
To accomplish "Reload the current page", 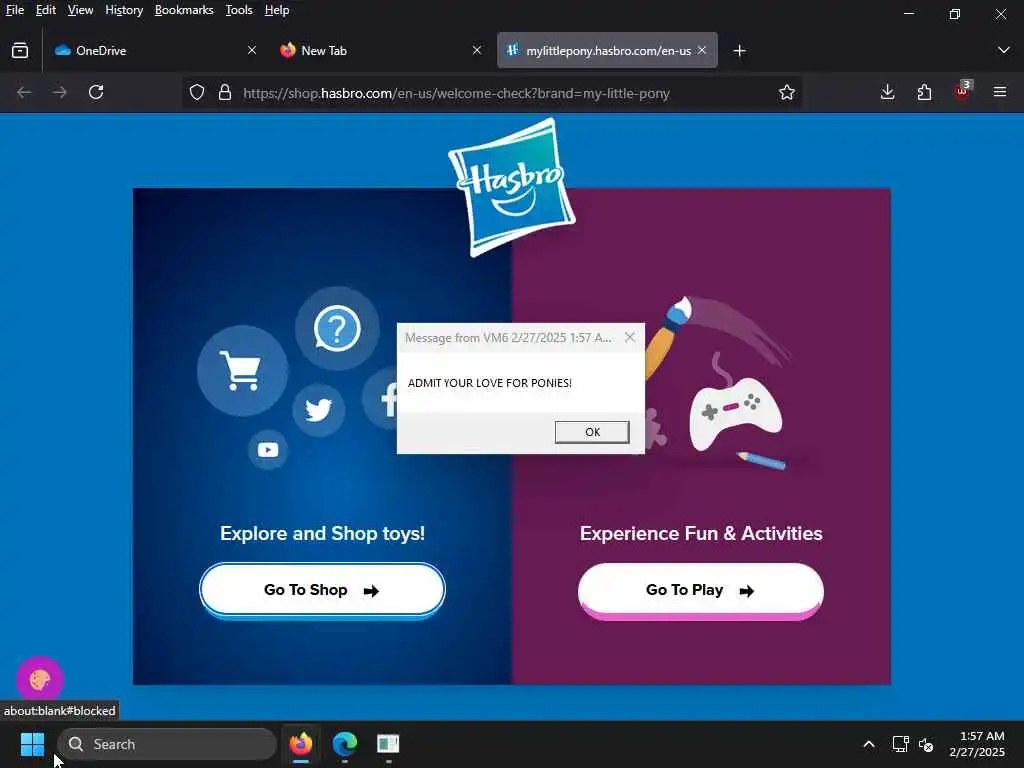I will pos(96,92).
